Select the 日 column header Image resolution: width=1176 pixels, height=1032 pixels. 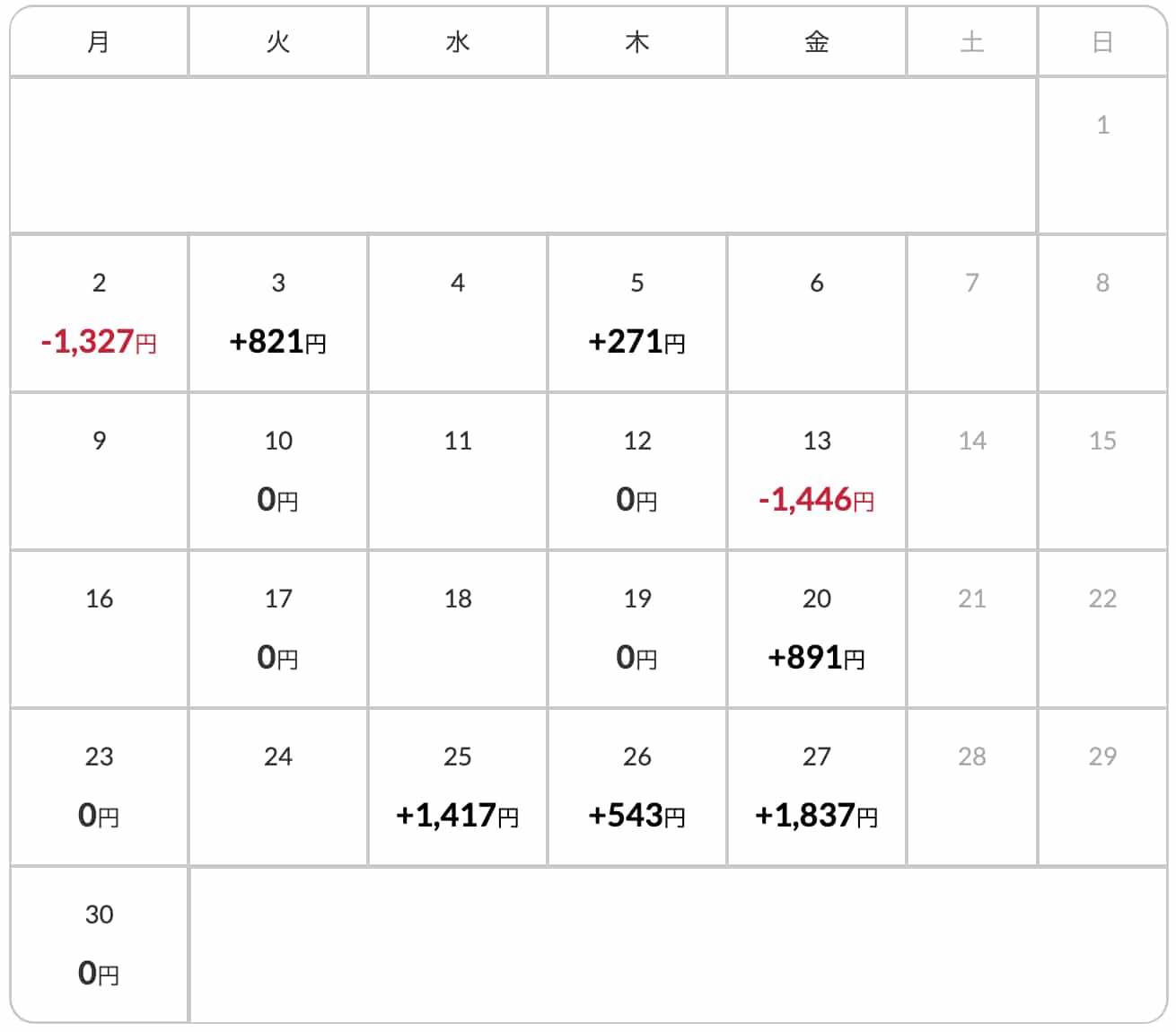point(1102,41)
